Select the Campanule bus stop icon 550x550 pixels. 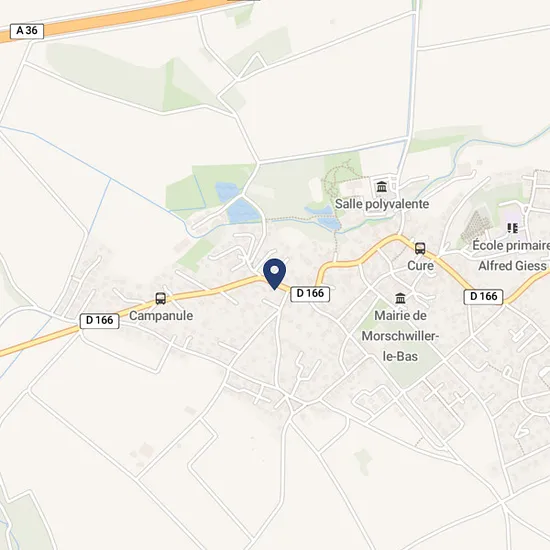tap(161, 299)
